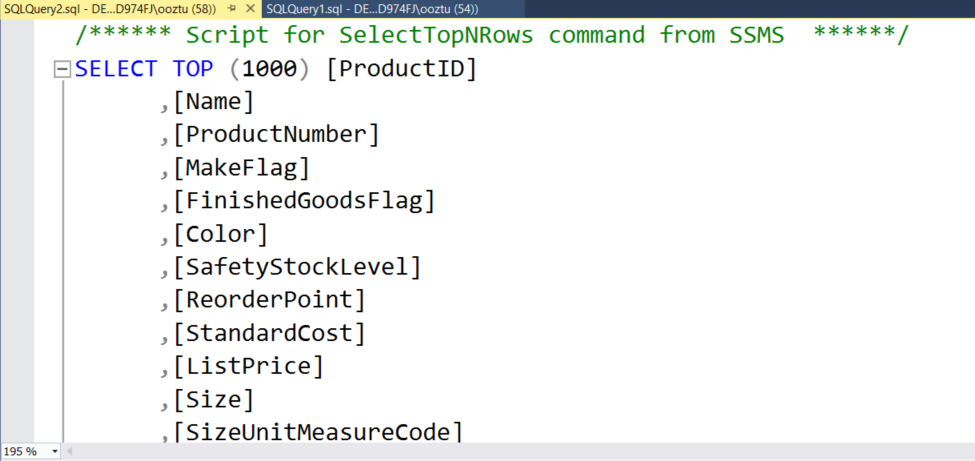Place cursor on [FinishedGoodsFlag]
The width and height of the screenshot is (975, 461).
pos(304,201)
